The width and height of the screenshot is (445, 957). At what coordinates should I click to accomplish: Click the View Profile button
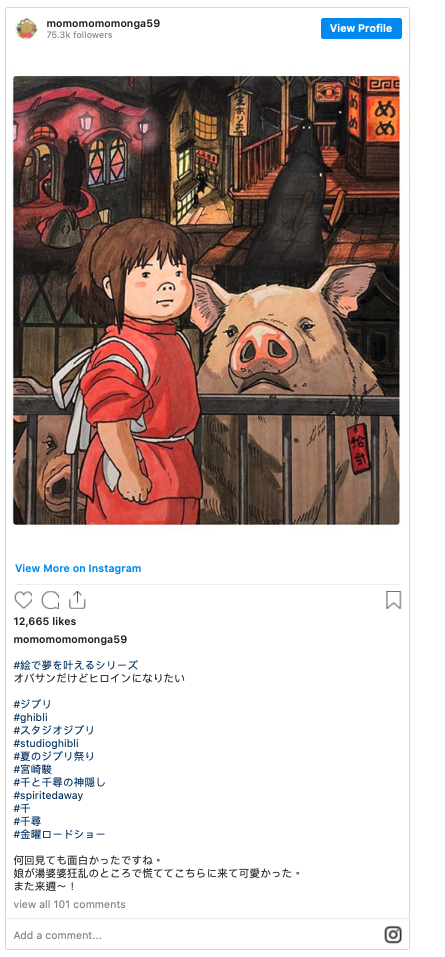[361, 28]
